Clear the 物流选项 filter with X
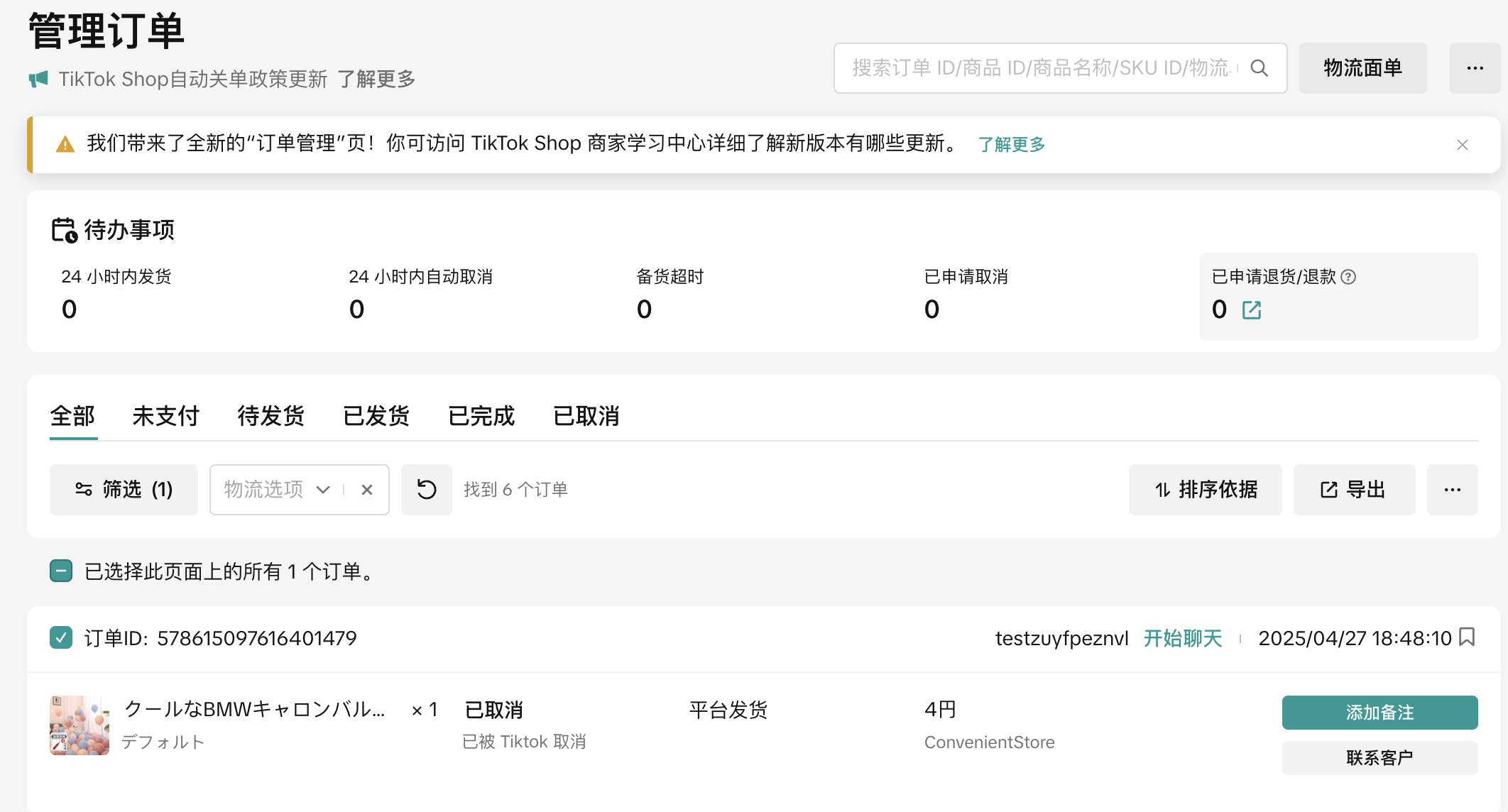This screenshot has width=1508, height=812. point(367,490)
